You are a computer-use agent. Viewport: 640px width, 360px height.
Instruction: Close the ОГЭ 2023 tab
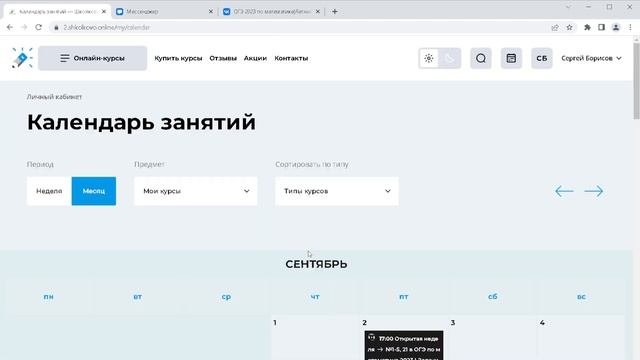click(x=318, y=11)
